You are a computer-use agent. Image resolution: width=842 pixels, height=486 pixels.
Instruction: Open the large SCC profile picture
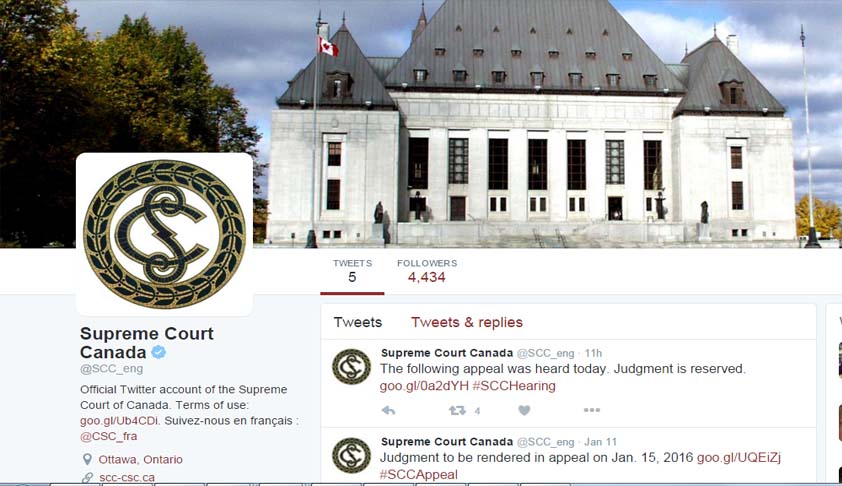pyautogui.click(x=164, y=234)
